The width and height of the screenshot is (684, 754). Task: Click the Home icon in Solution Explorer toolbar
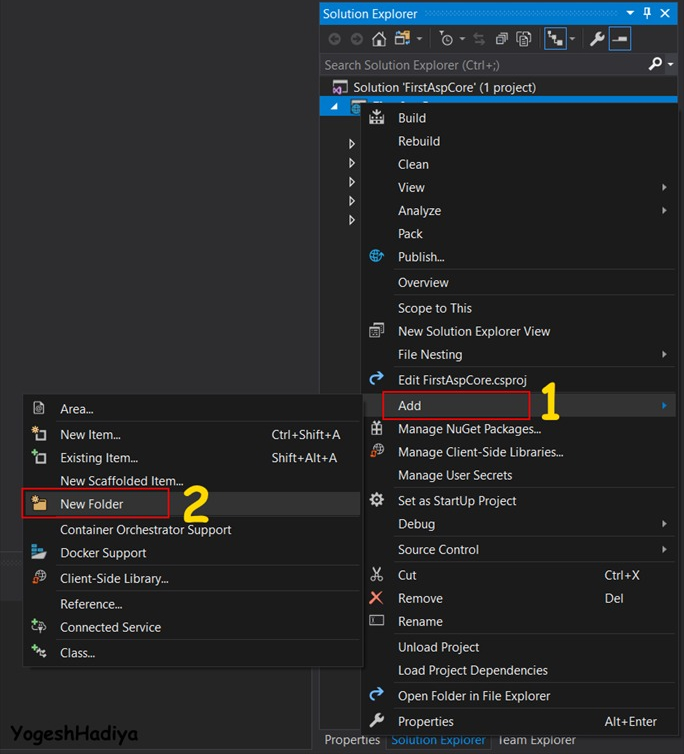[379, 39]
